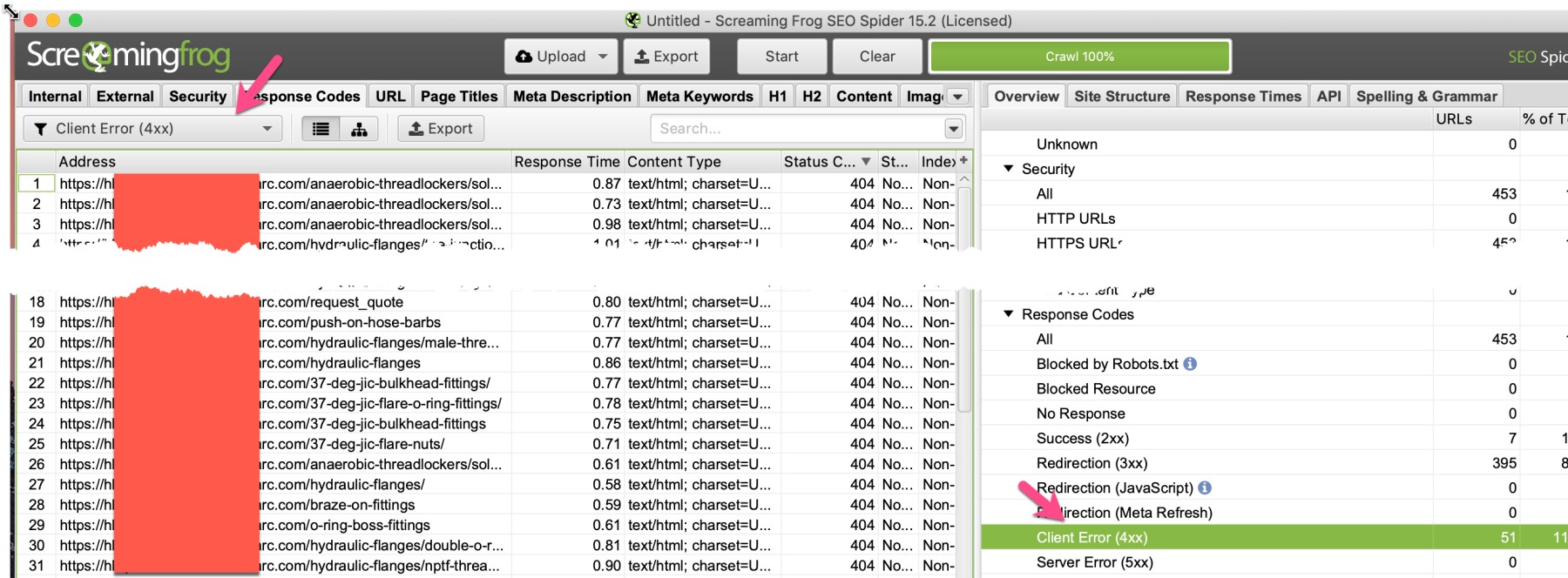This screenshot has width=1568, height=578.
Task: Click the green zoom button in title bar
Action: point(76,20)
